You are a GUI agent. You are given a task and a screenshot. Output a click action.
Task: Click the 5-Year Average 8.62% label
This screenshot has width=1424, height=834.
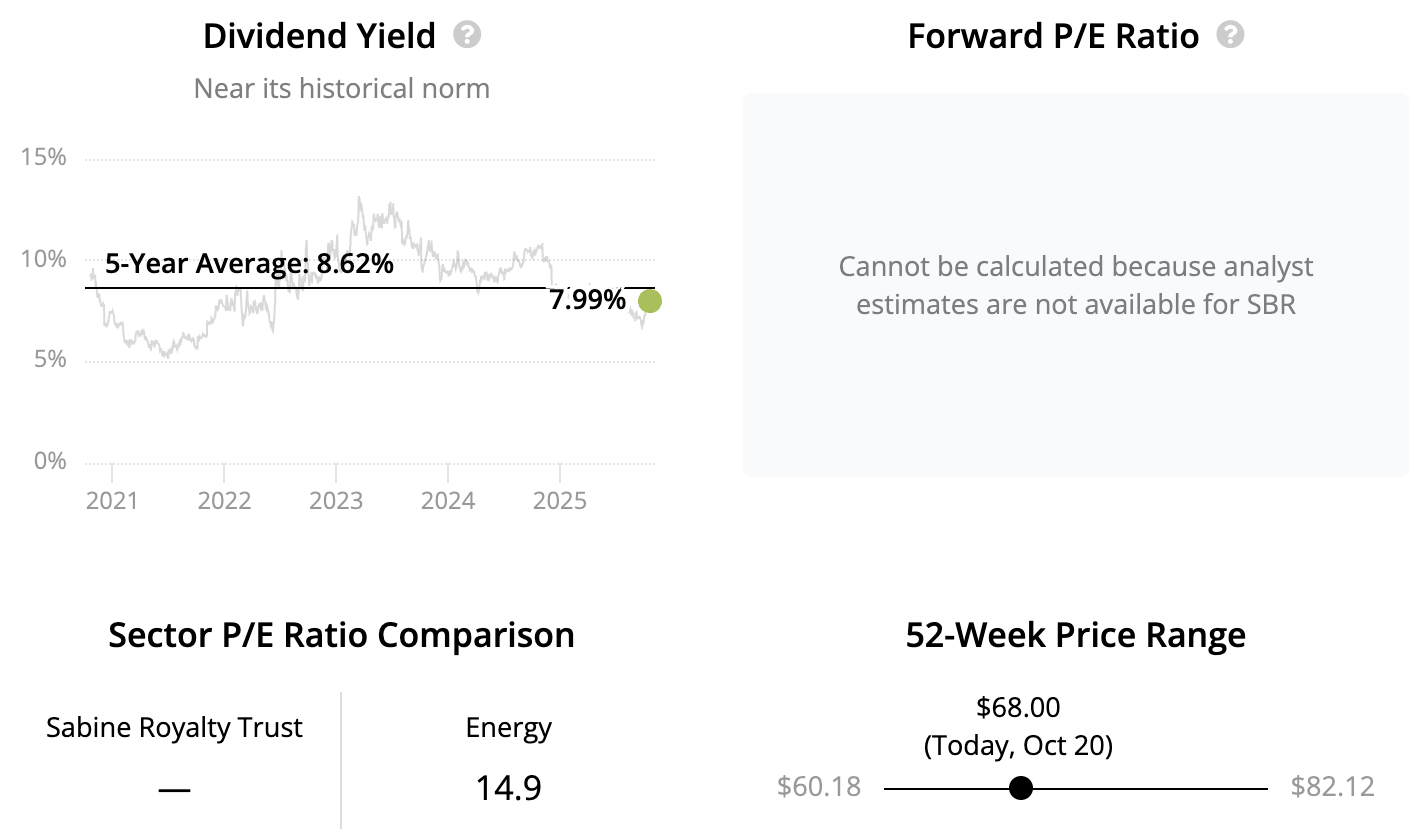tap(249, 265)
